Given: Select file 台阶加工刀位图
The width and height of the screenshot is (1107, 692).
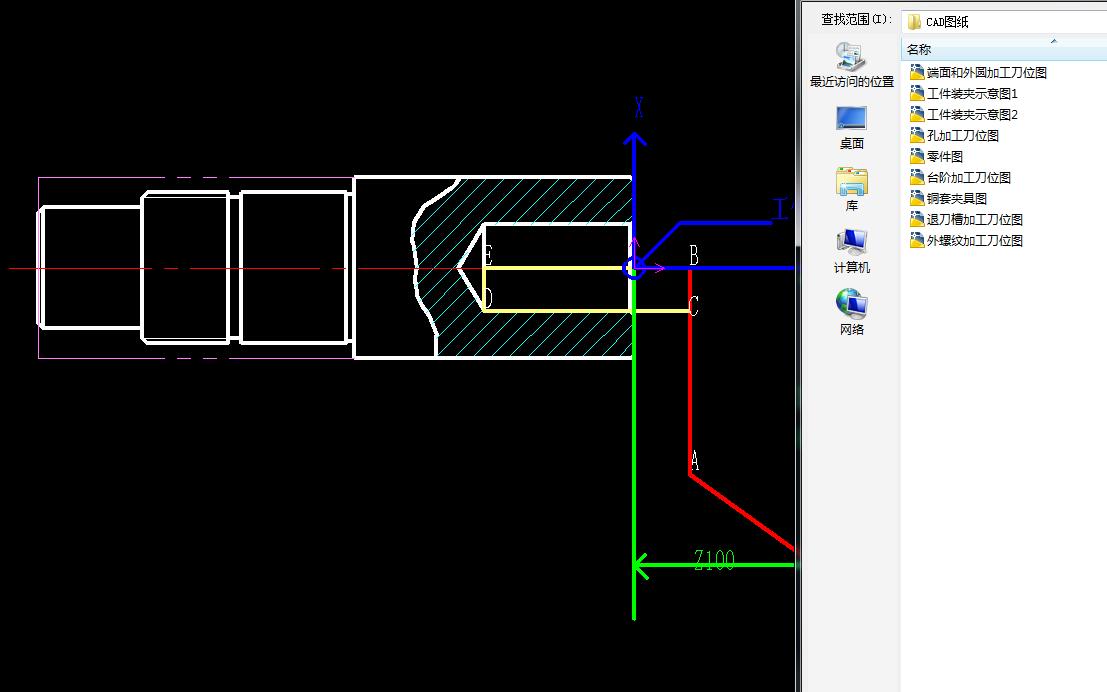Looking at the screenshot, I should pos(960,177).
